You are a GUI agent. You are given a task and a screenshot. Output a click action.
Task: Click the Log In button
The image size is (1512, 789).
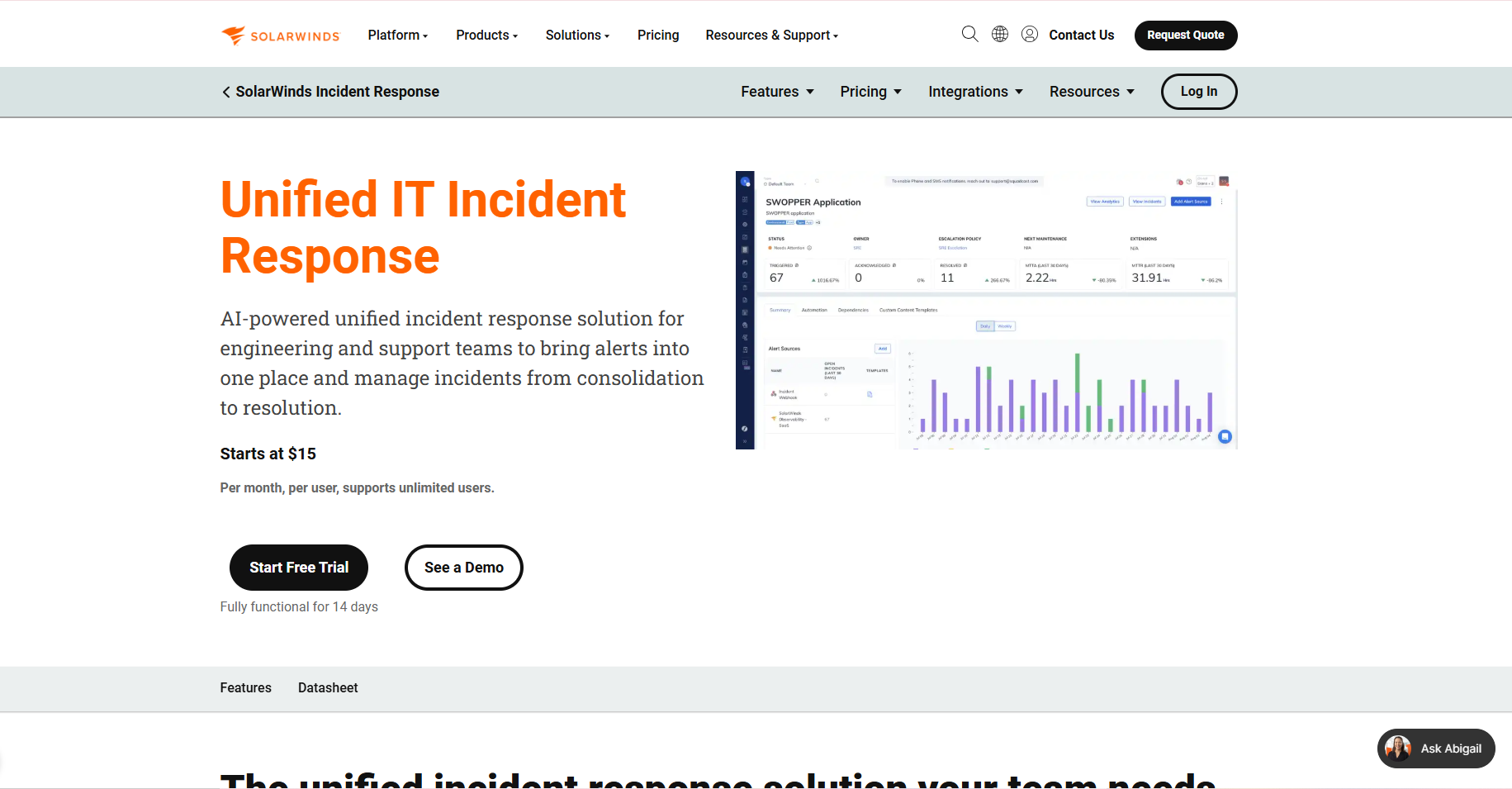(1199, 92)
